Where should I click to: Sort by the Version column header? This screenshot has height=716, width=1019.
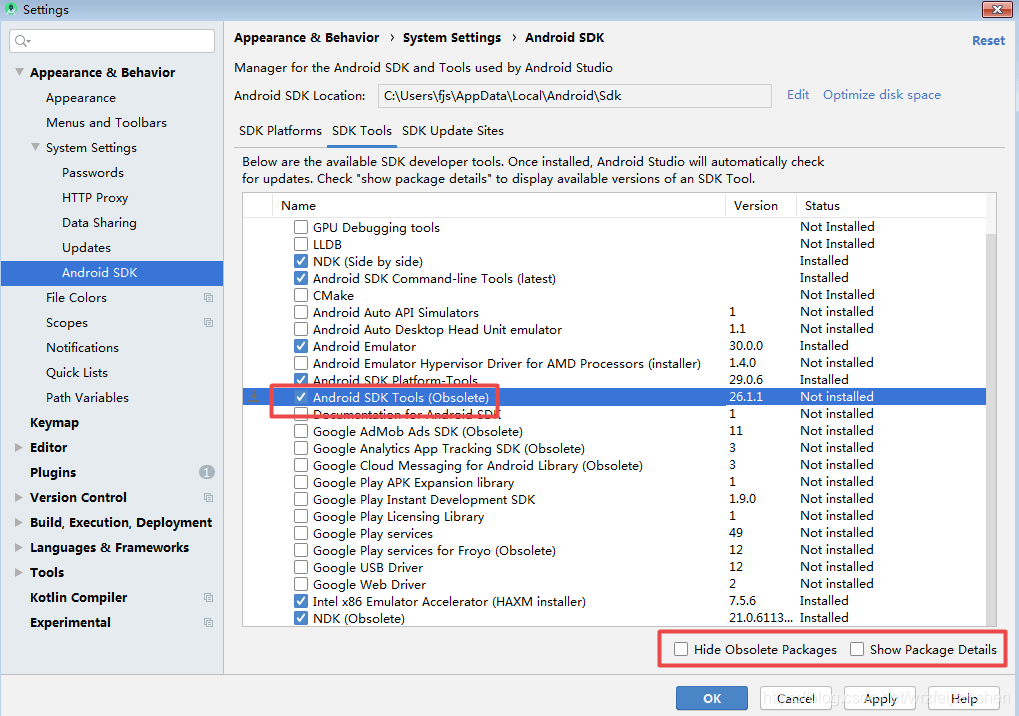click(760, 205)
